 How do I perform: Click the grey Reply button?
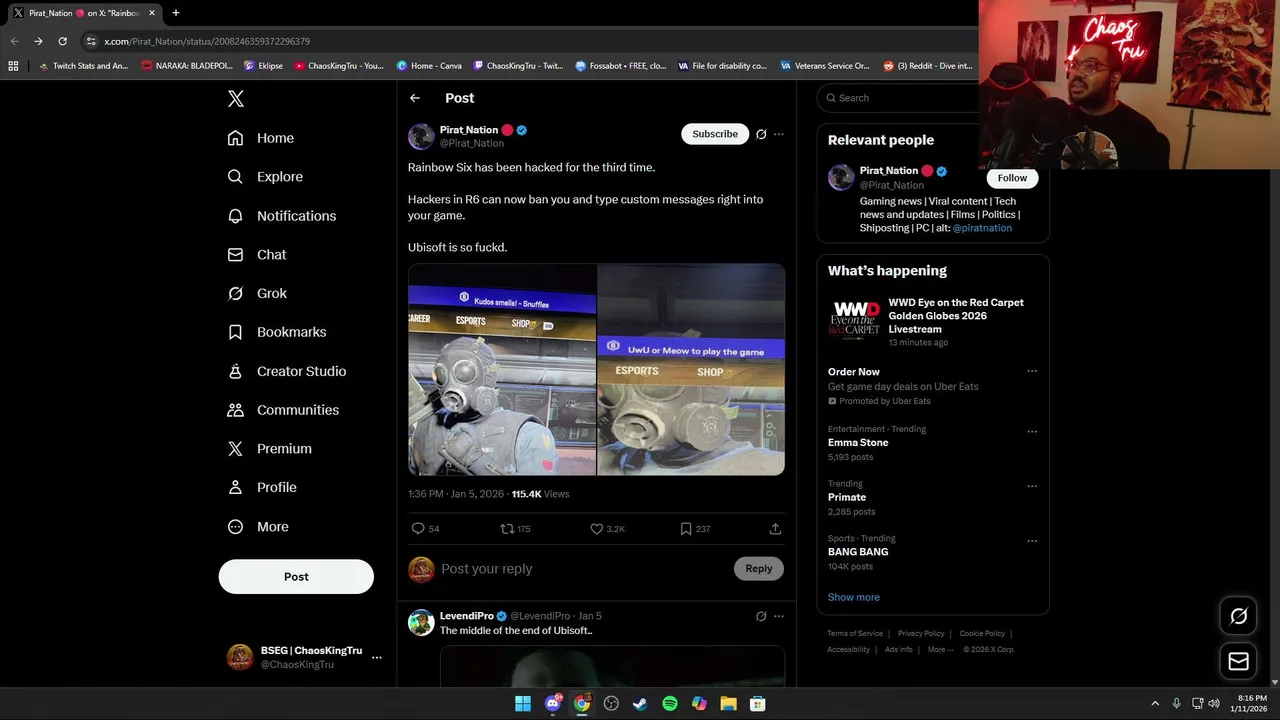point(758,569)
